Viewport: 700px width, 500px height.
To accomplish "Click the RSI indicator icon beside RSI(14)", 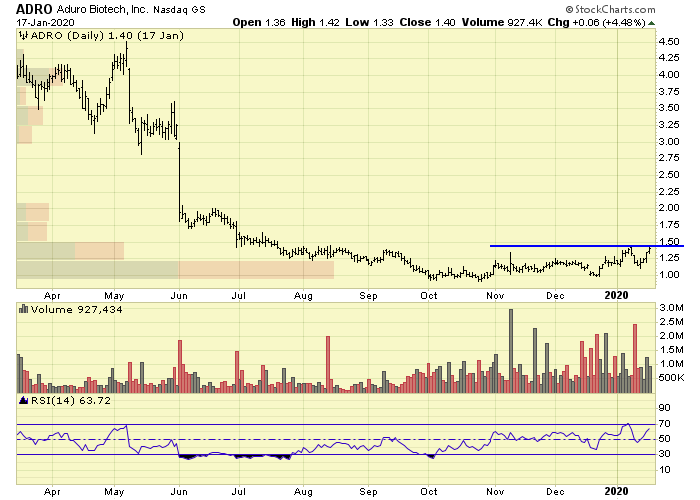I will (24, 400).
